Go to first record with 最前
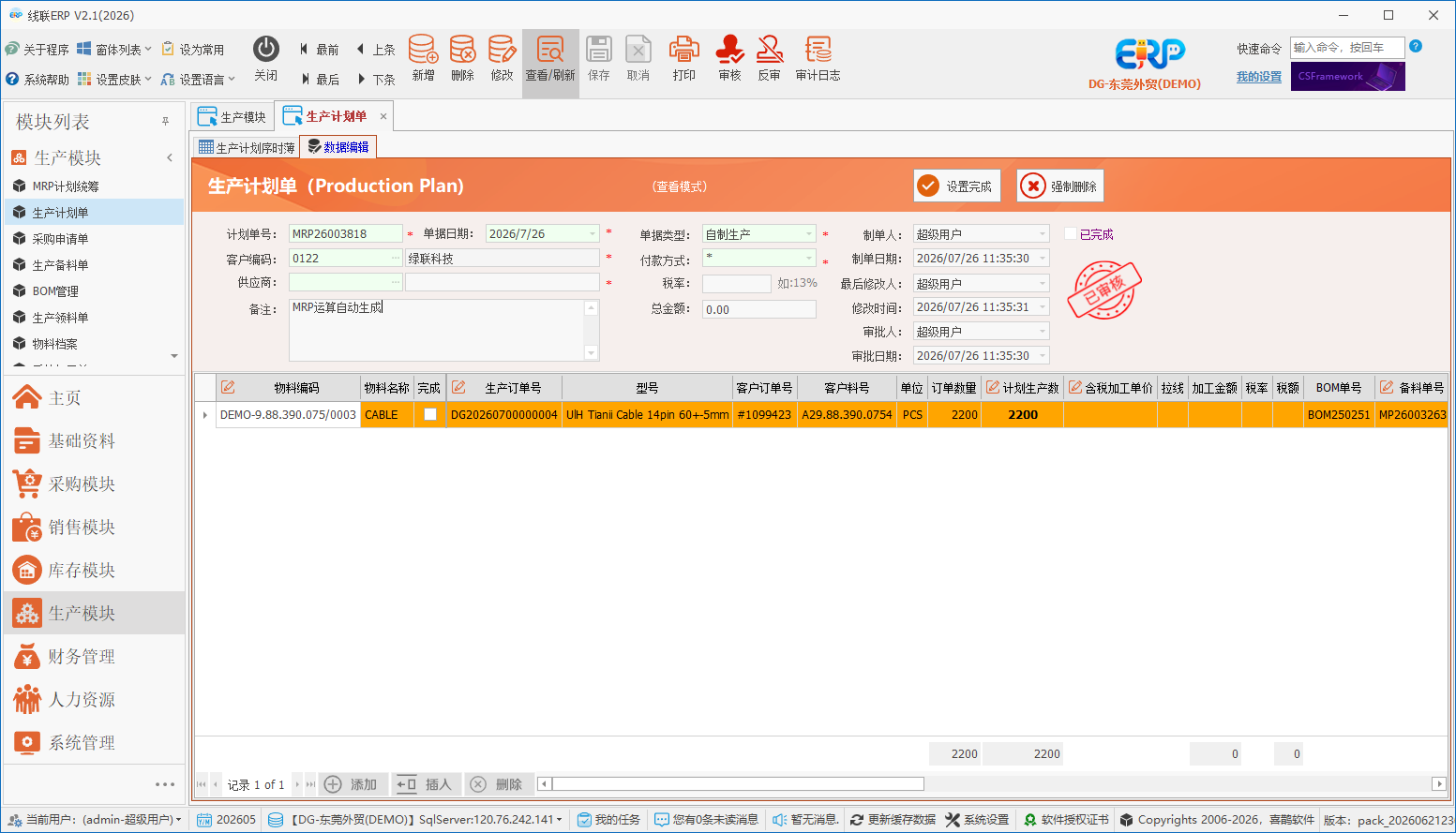Image resolution: width=1456 pixels, height=833 pixels. [x=319, y=50]
